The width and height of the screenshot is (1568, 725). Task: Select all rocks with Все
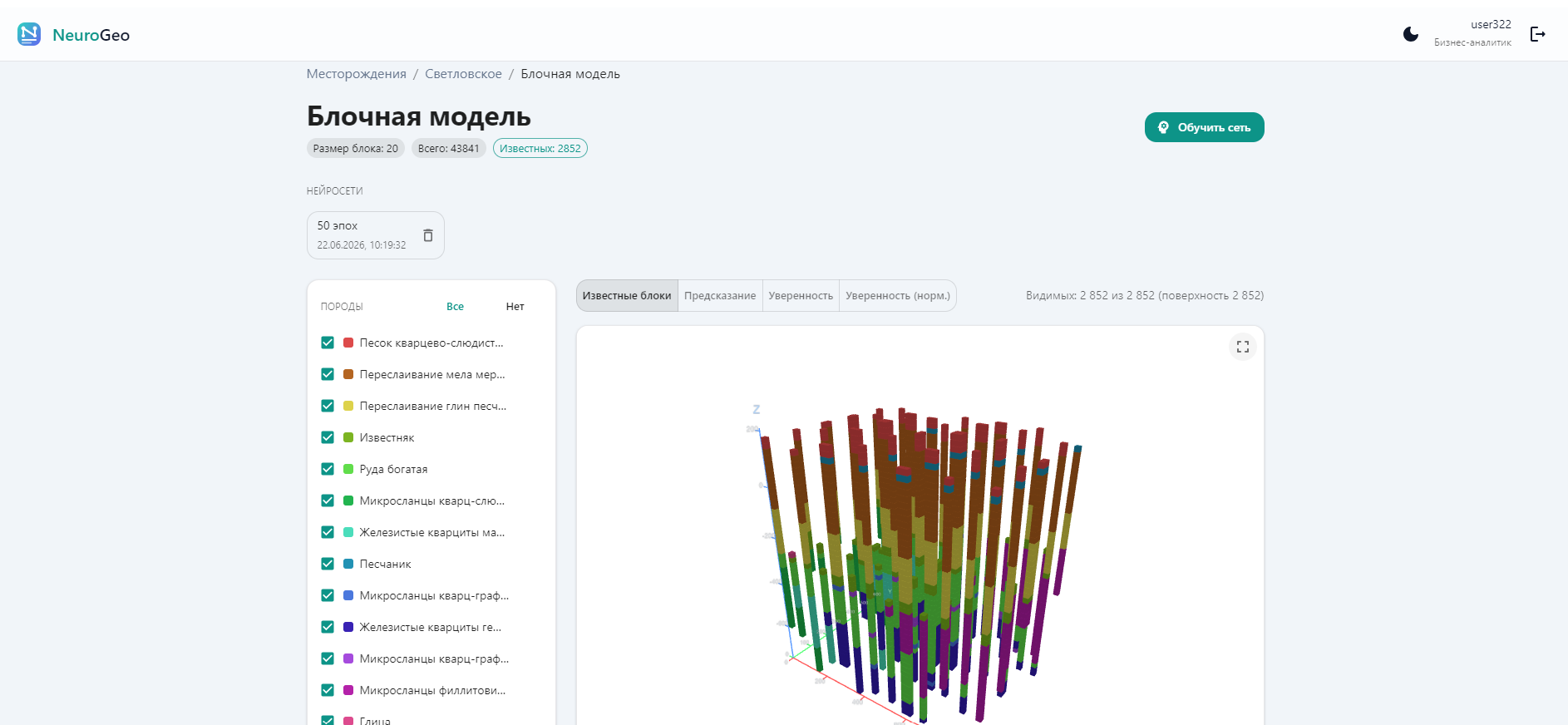(x=455, y=307)
